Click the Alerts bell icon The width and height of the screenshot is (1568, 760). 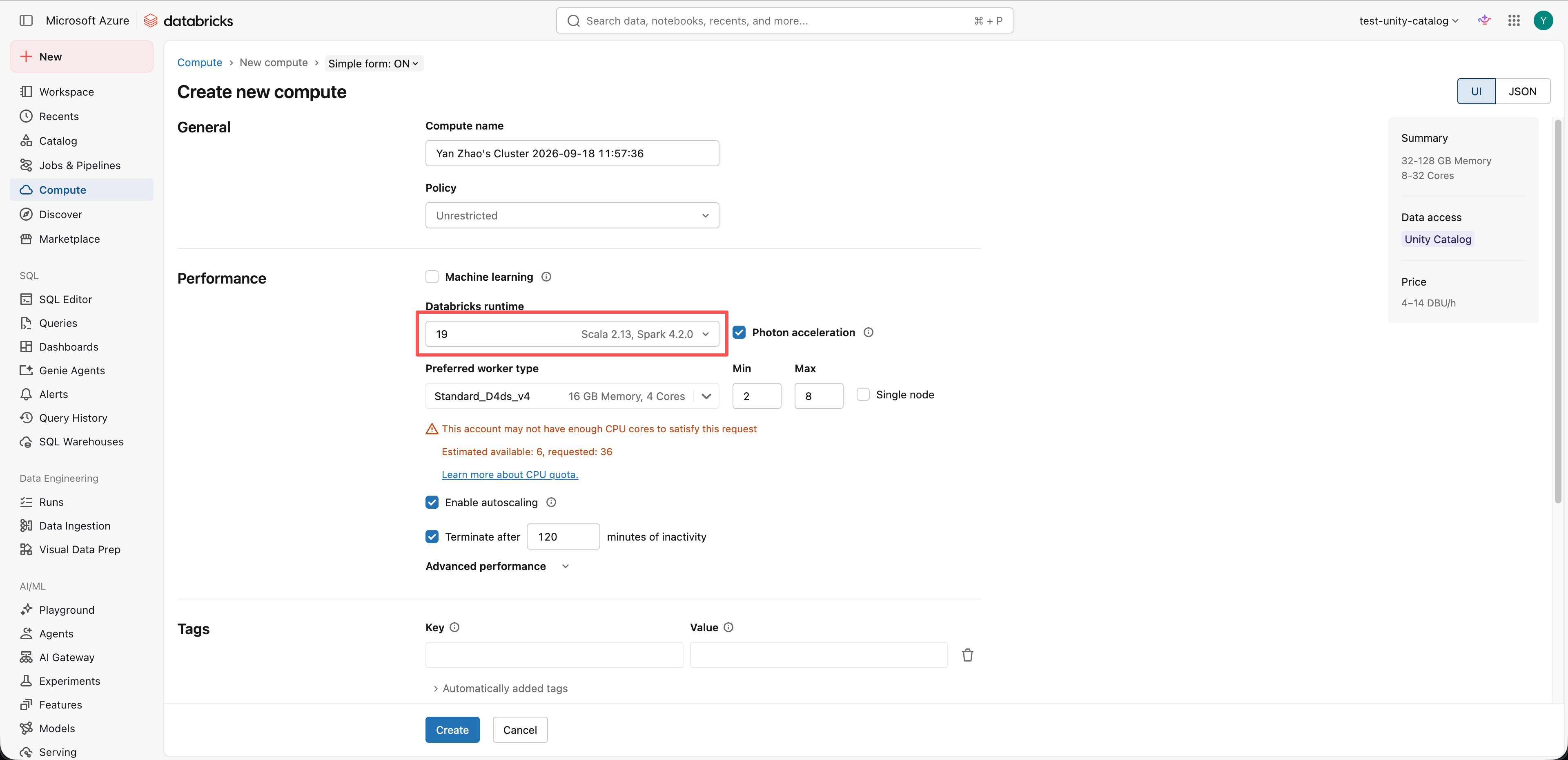[x=26, y=394]
